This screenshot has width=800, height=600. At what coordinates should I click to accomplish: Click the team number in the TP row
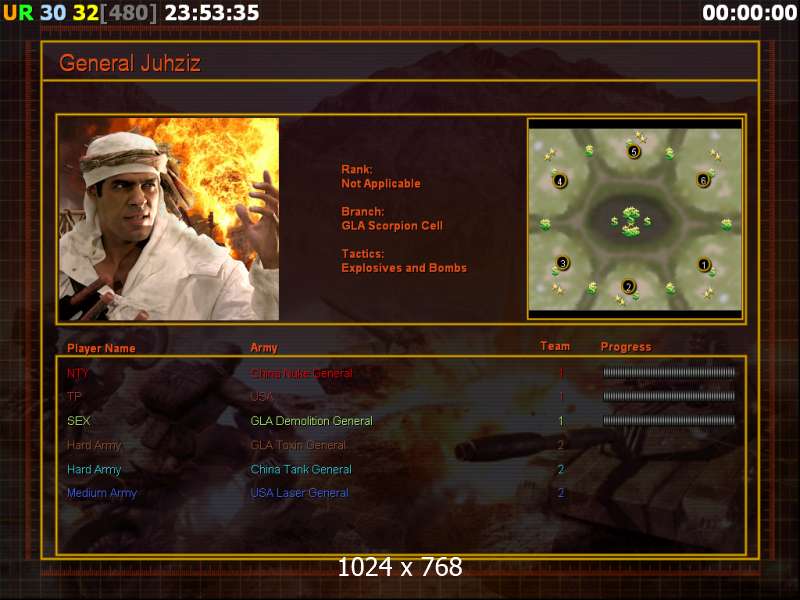pyautogui.click(x=561, y=396)
